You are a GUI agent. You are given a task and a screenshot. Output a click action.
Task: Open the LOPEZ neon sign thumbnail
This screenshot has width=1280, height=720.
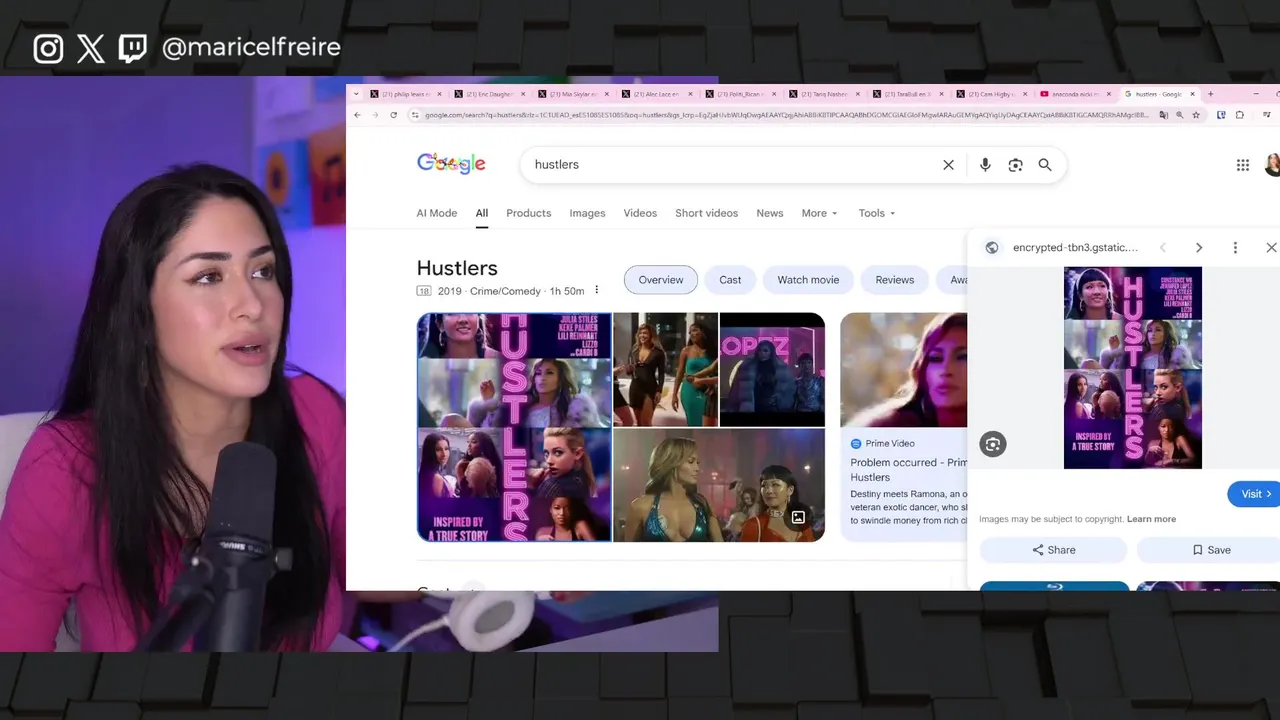pyautogui.click(x=772, y=370)
